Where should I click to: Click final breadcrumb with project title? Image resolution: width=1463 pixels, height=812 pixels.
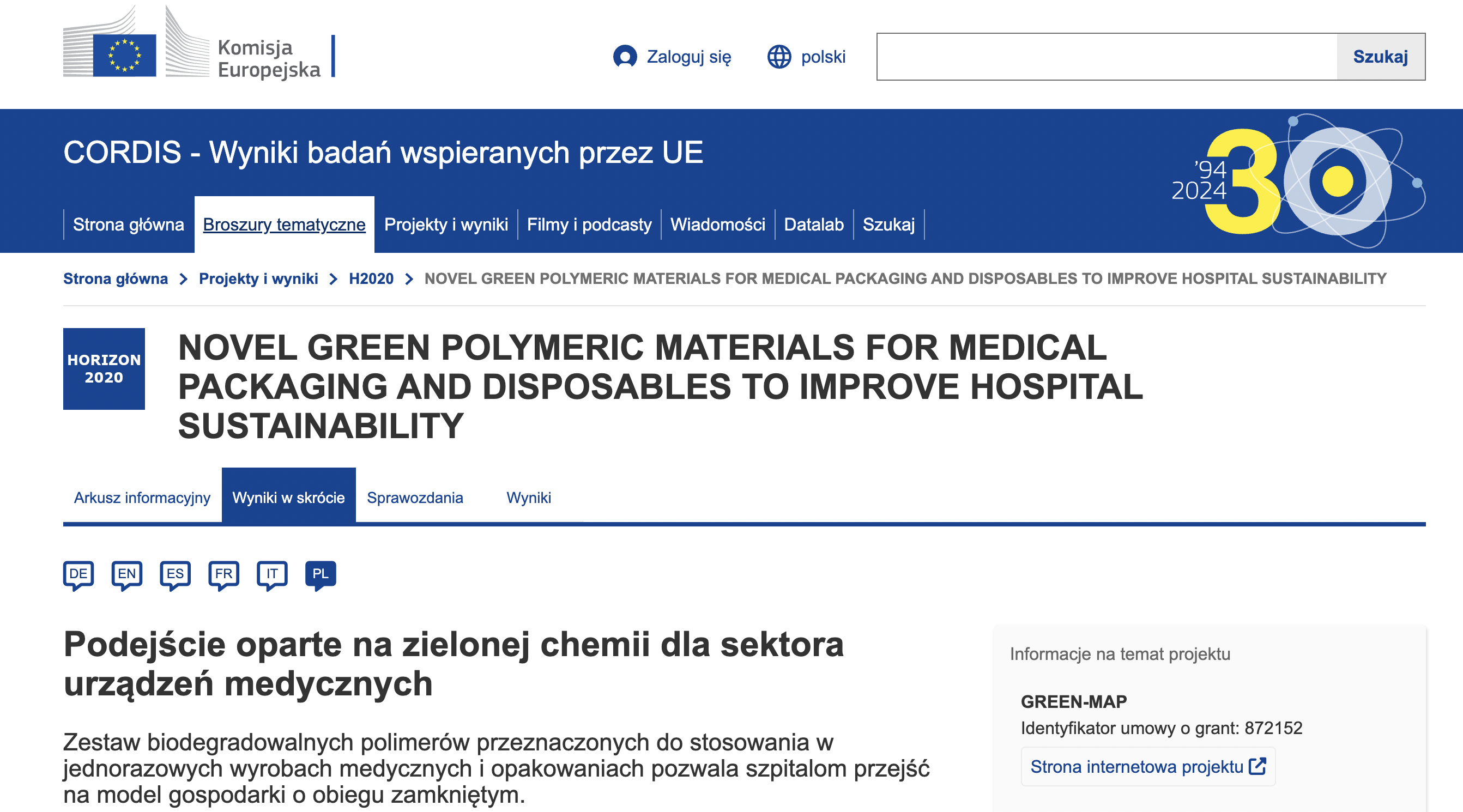pyautogui.click(x=905, y=279)
